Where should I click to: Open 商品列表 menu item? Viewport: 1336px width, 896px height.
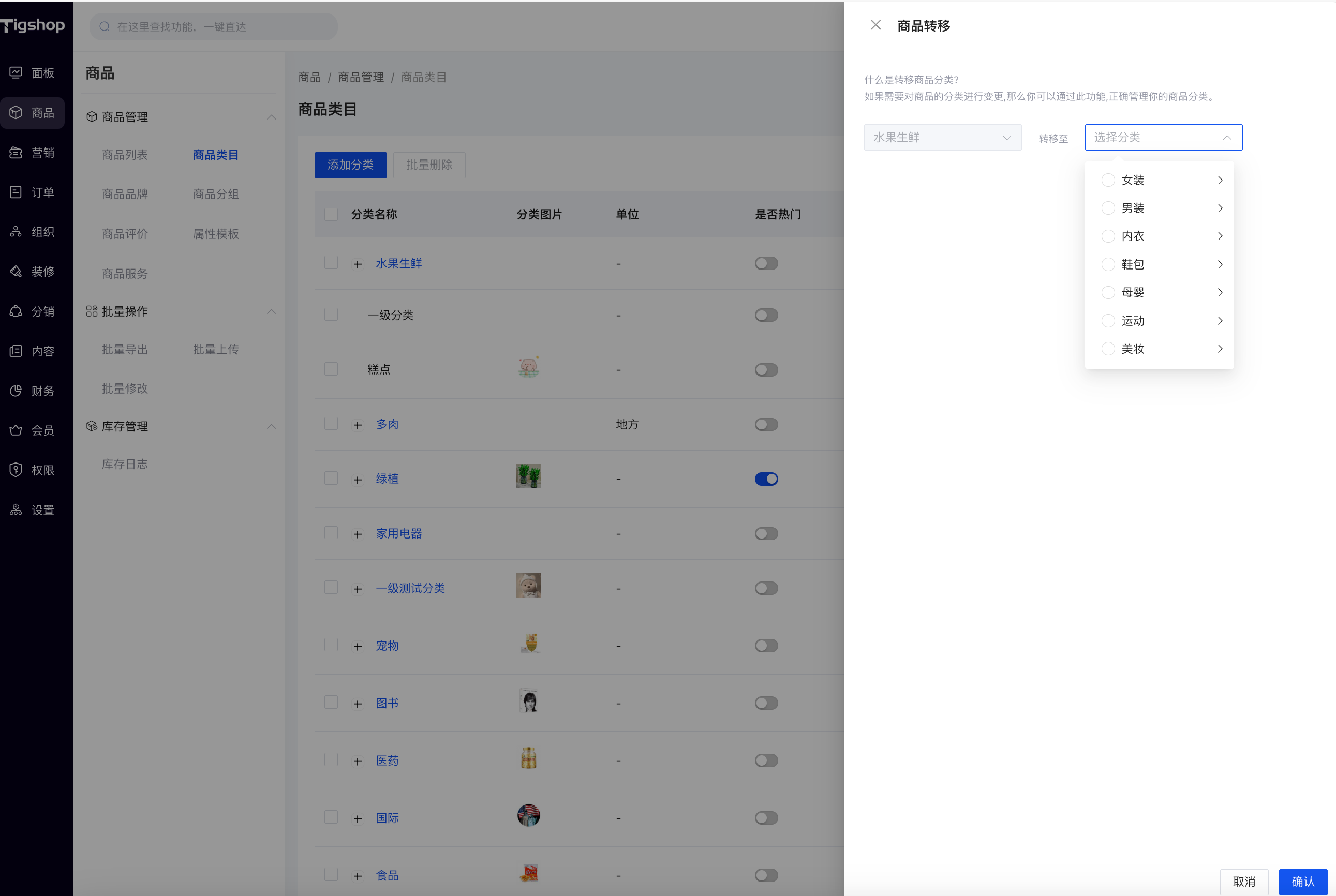pyautogui.click(x=125, y=155)
